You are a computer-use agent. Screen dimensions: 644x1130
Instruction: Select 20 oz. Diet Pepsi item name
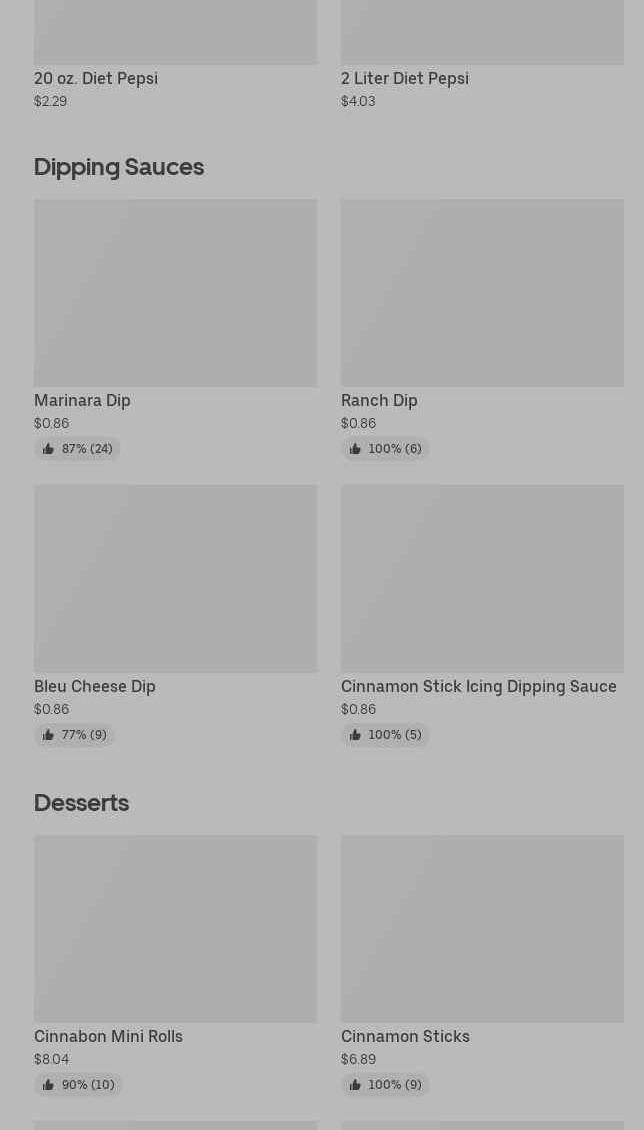coord(96,78)
